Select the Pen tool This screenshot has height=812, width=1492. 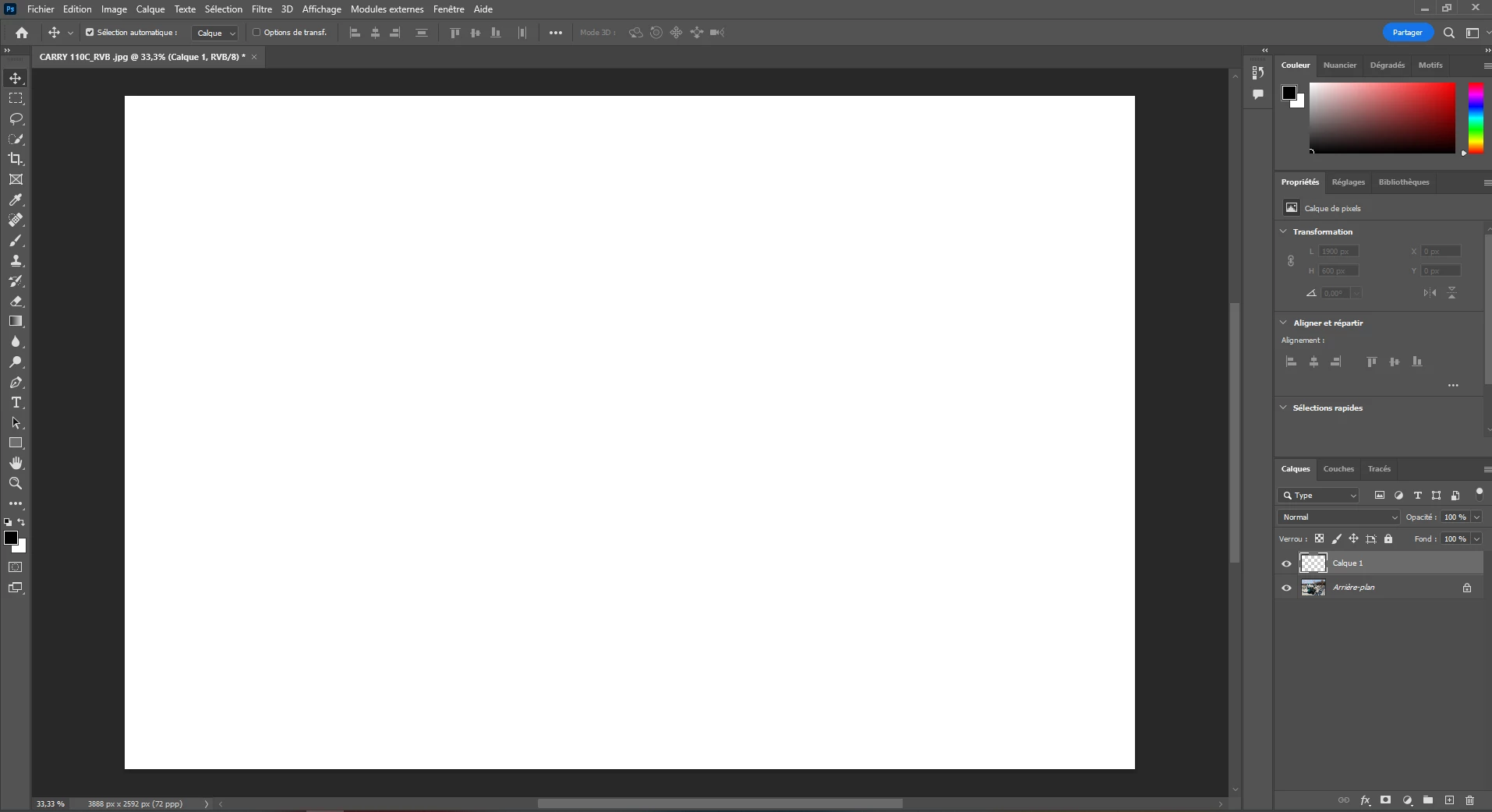coord(16,382)
